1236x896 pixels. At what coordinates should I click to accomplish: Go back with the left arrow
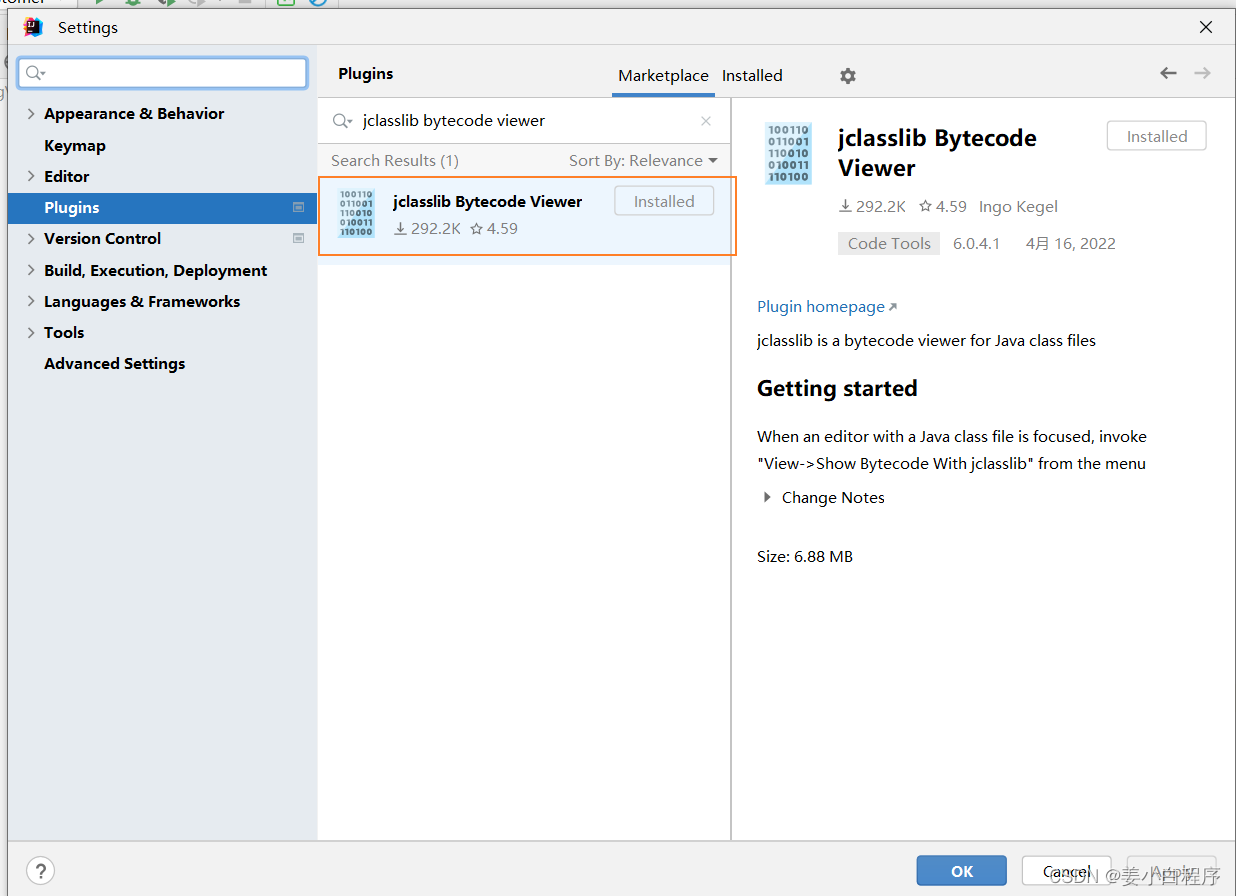click(x=1168, y=73)
